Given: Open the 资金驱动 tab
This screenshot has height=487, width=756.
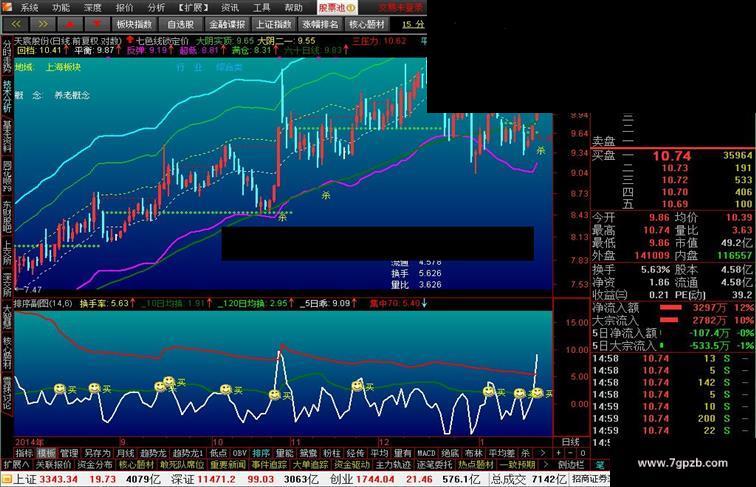Looking at the screenshot, I should click(352, 465).
